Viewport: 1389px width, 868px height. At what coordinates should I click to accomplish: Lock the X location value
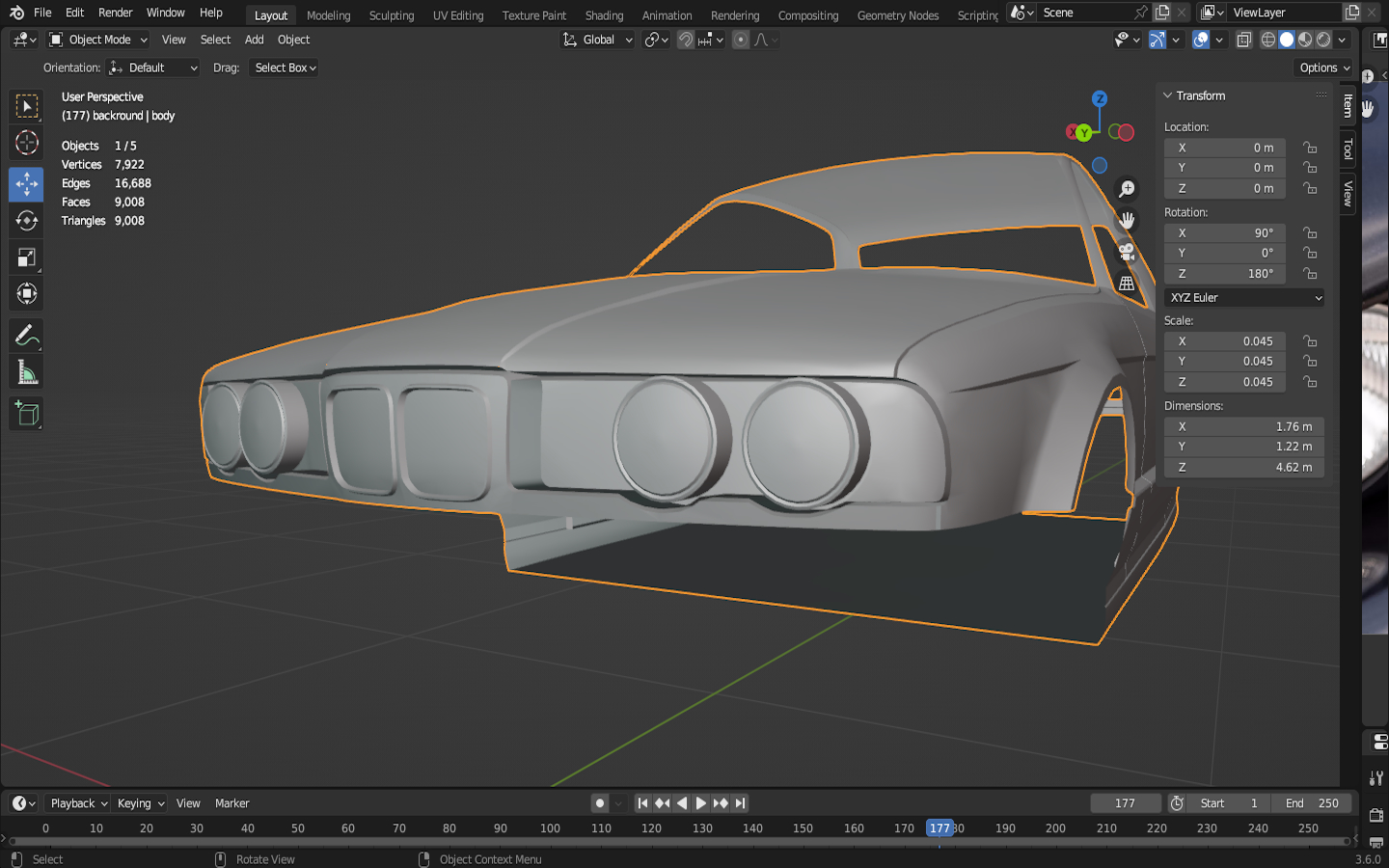[x=1310, y=148]
